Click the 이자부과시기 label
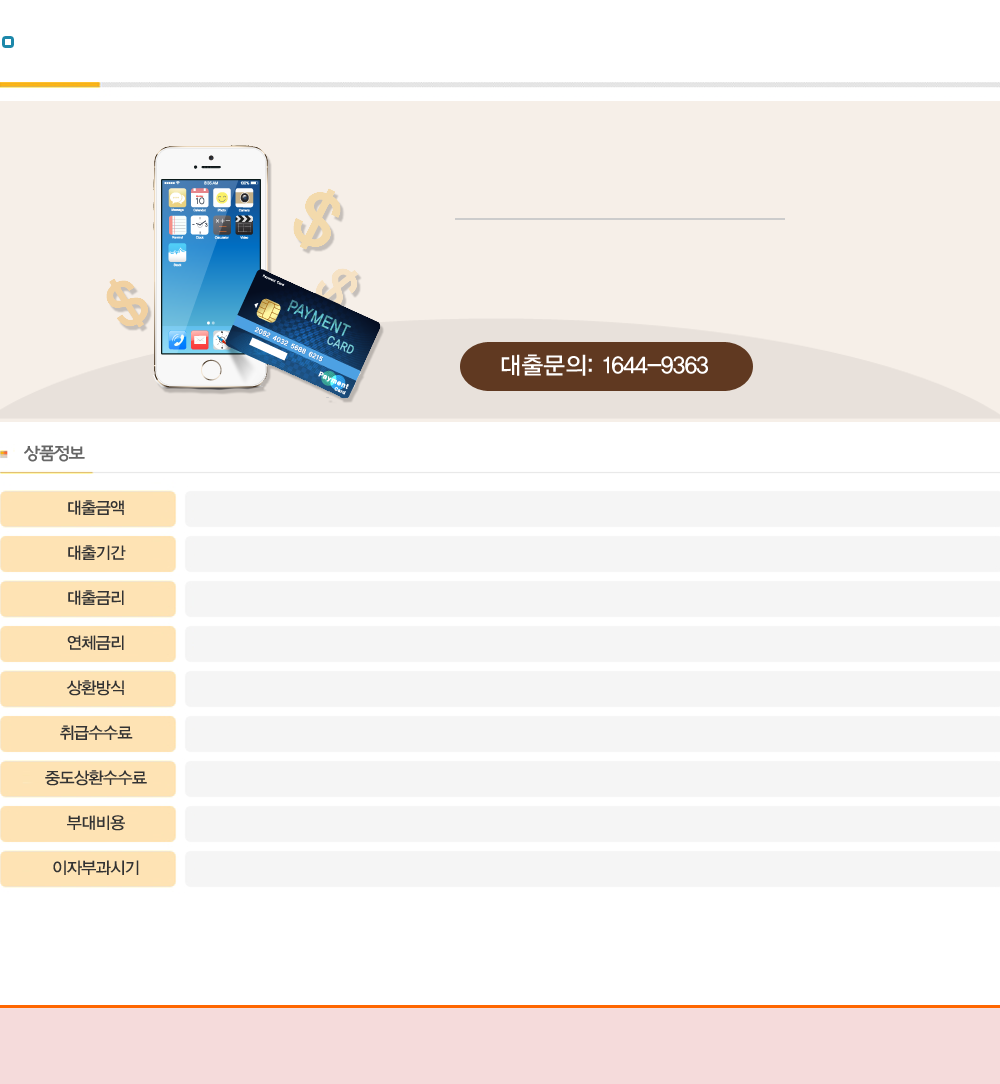Image resolution: width=1000 pixels, height=1084 pixels. click(88, 868)
